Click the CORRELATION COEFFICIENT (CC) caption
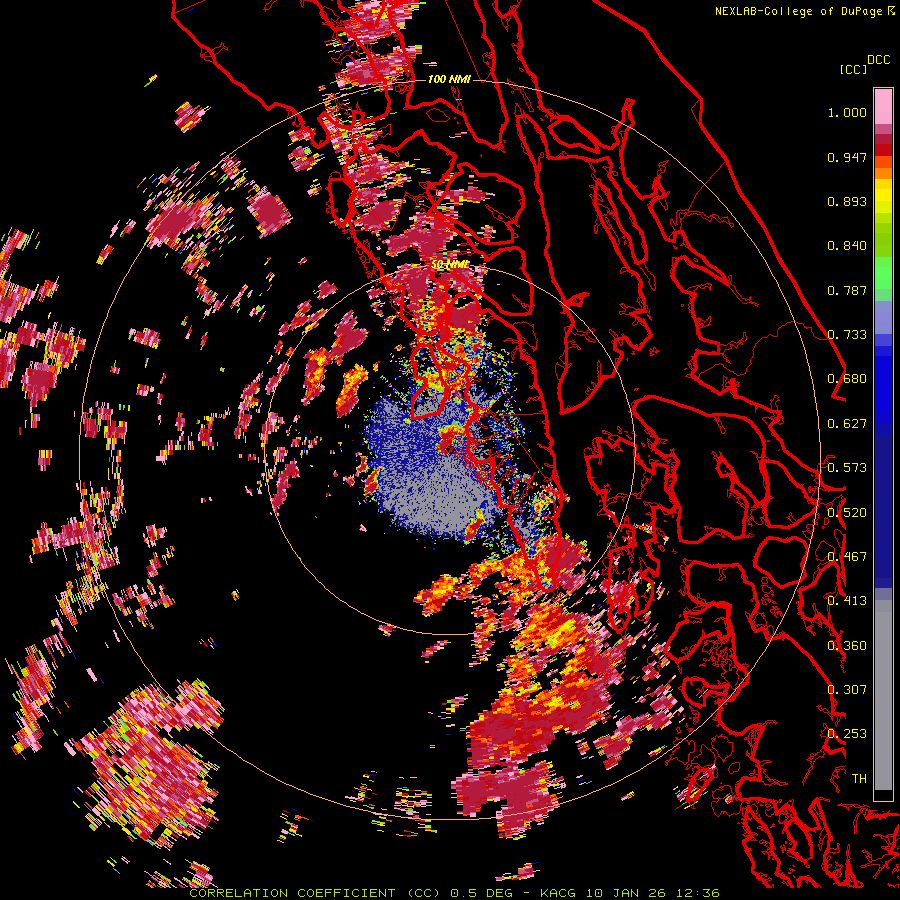The image size is (900, 900). (315, 893)
